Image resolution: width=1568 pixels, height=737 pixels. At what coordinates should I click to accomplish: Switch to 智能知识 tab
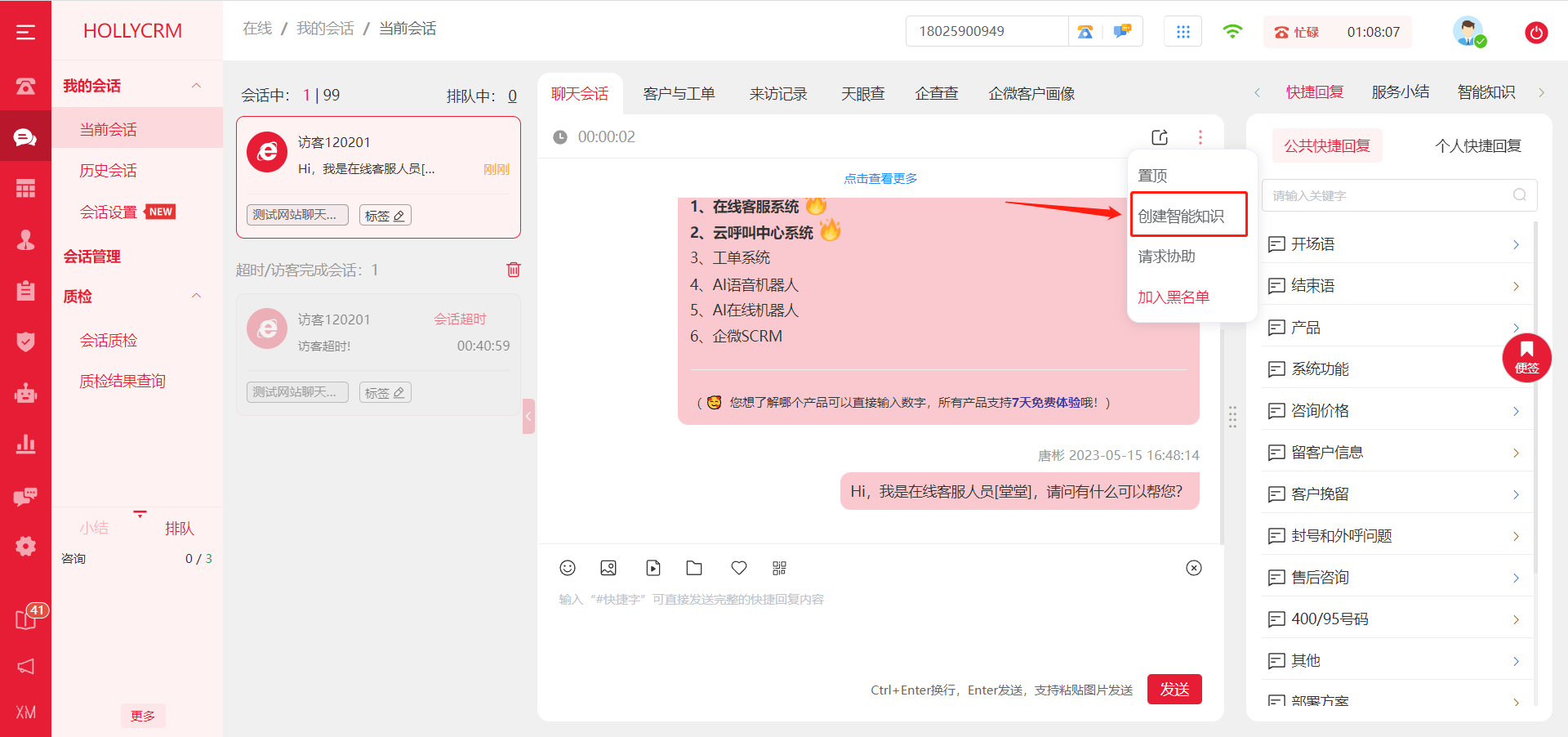tap(1486, 92)
